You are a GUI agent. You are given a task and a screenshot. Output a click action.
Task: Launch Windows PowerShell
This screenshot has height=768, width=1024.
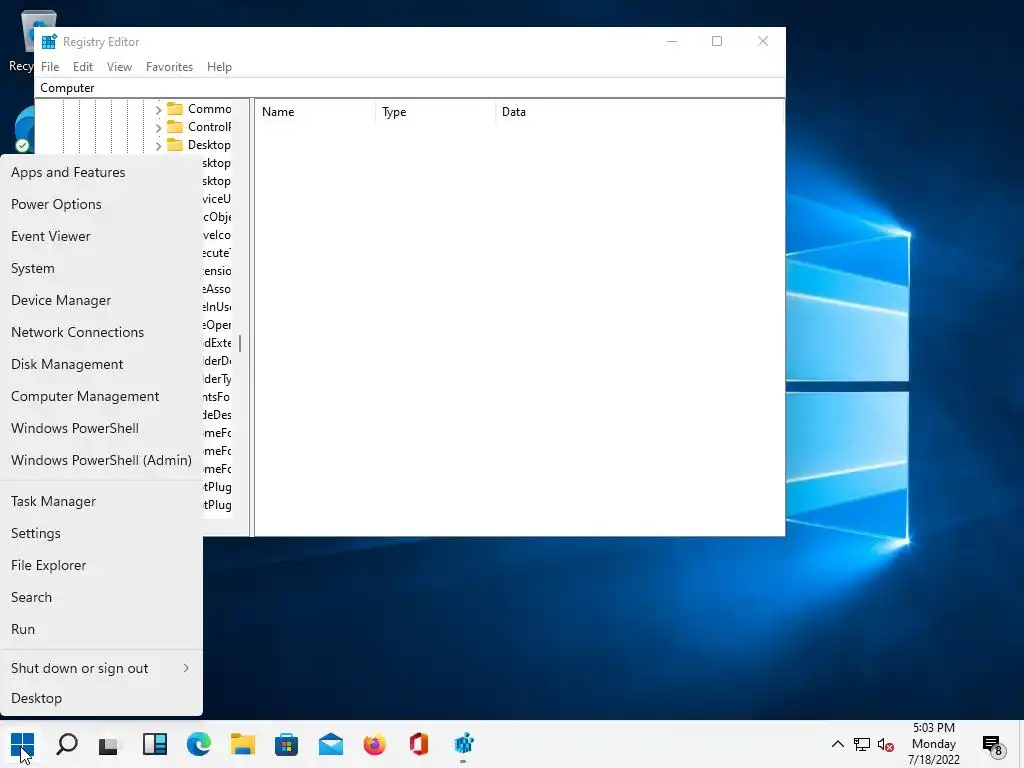pyautogui.click(x=101, y=428)
